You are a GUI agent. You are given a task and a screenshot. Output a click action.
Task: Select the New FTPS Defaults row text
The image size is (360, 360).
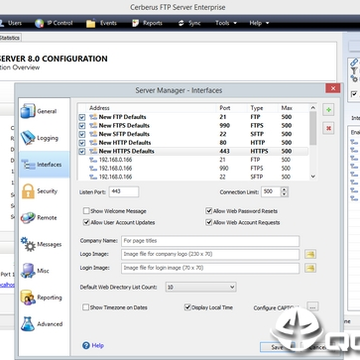[124, 126]
